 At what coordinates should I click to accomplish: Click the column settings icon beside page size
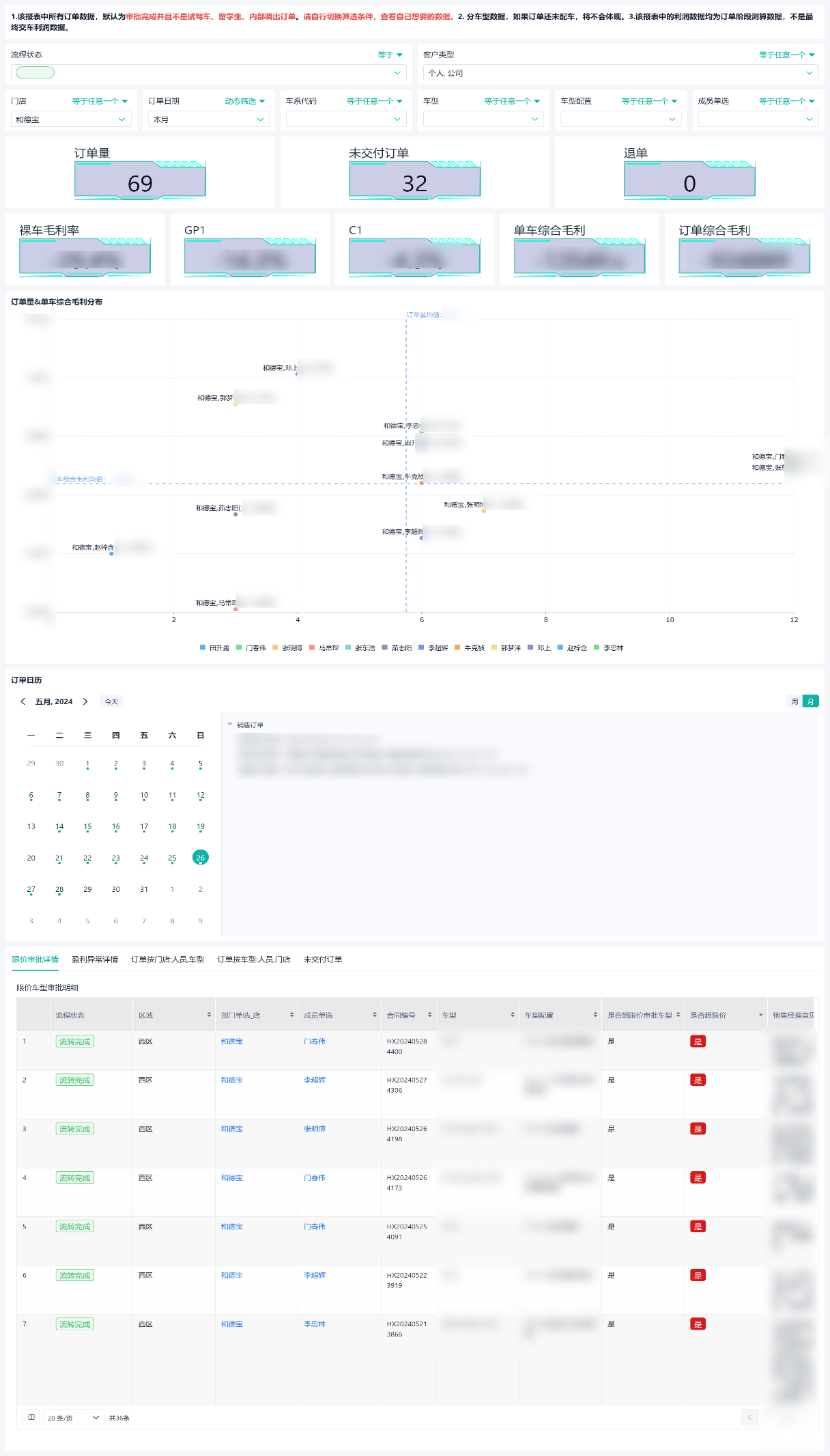(x=31, y=1417)
